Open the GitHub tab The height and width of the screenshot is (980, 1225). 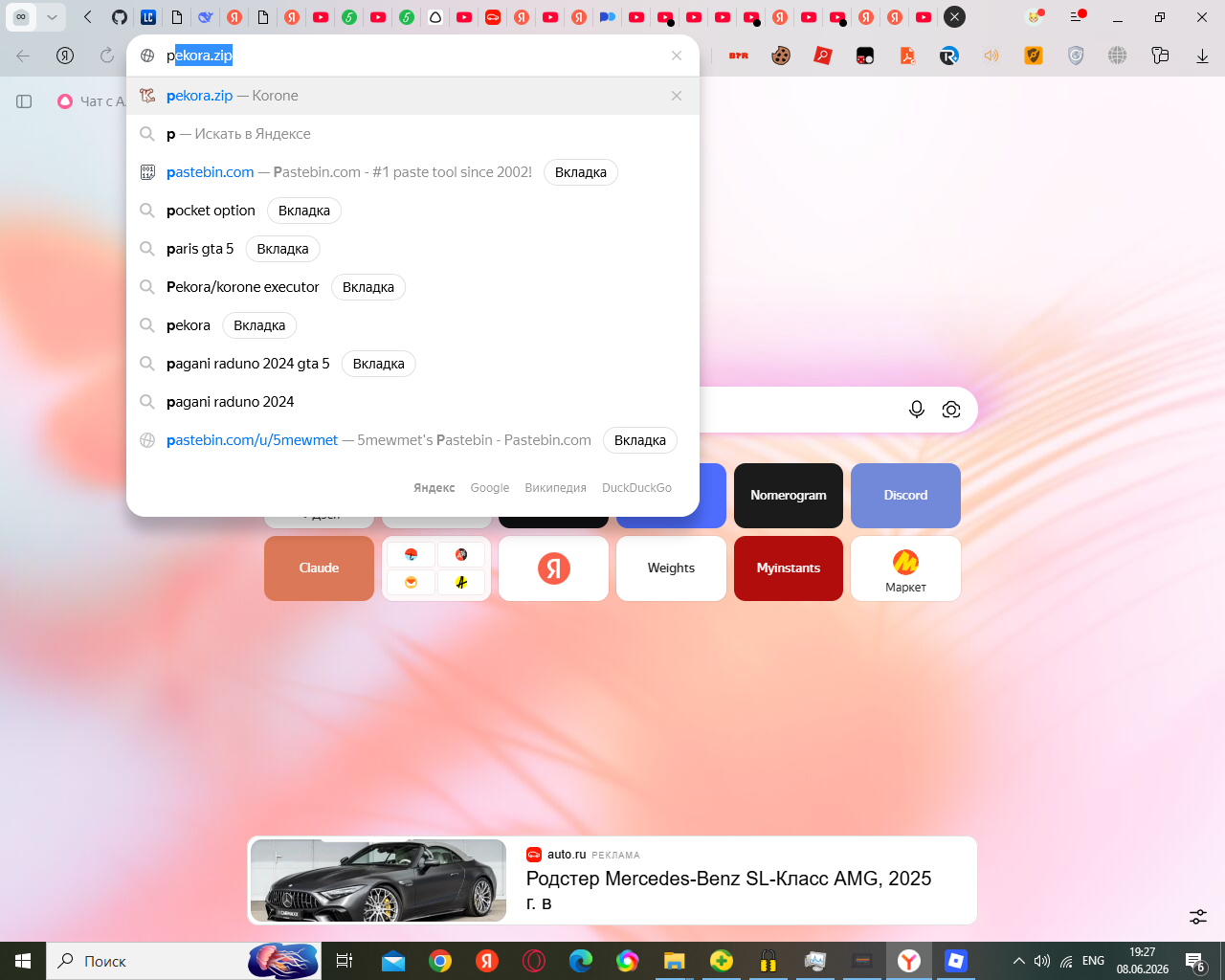[120, 17]
